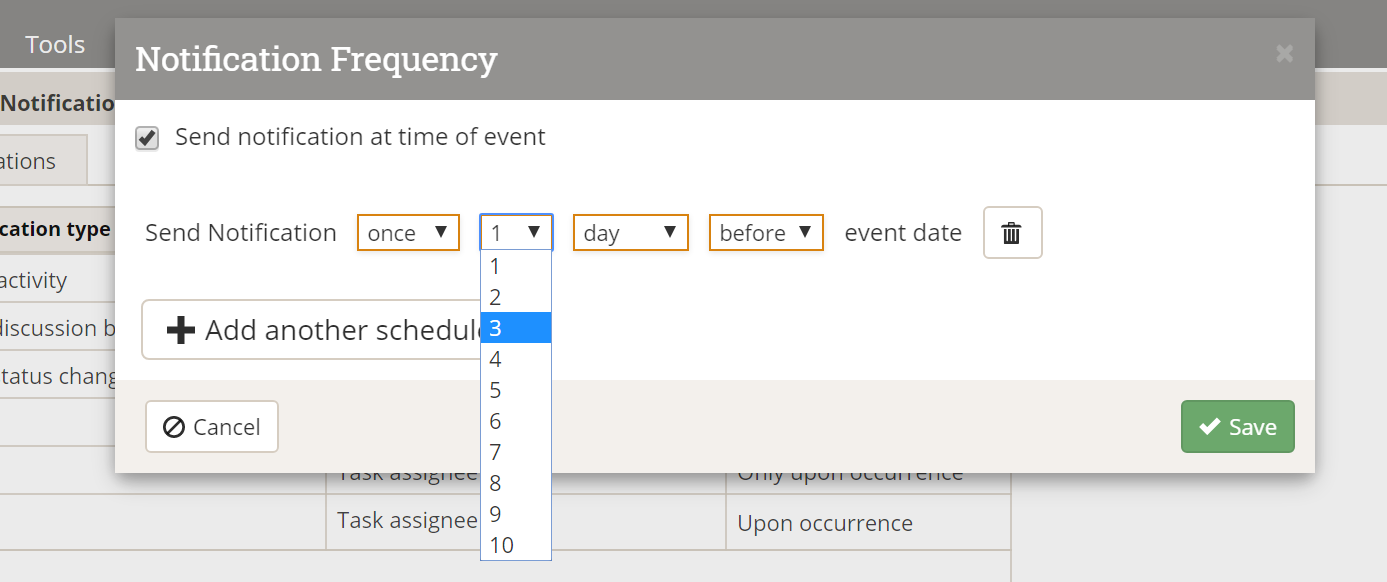This screenshot has height=582, width=1387.
Task: Close the Notification Frequency dialog with X
Action: (1284, 54)
